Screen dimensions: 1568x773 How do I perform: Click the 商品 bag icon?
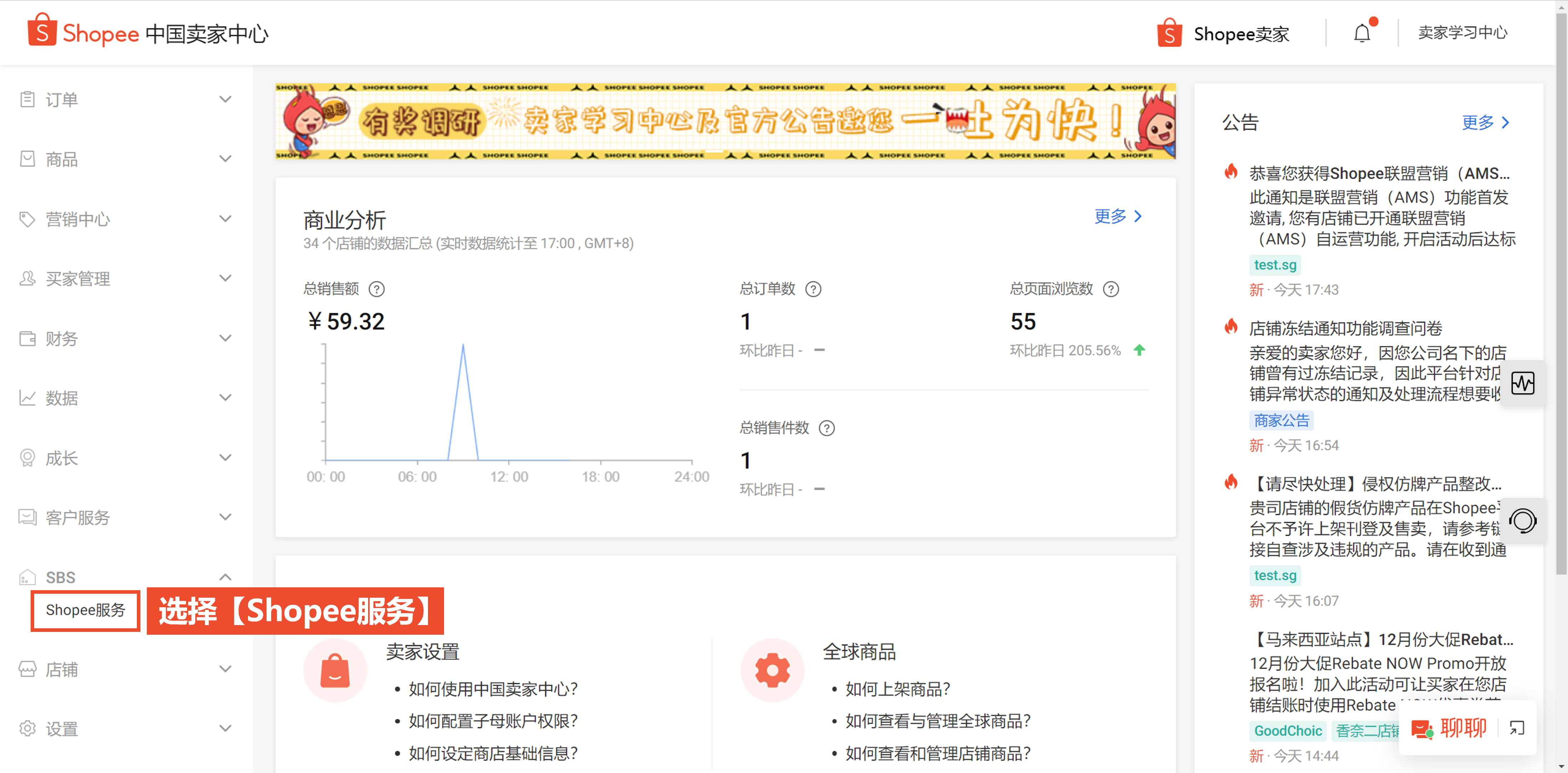27,158
